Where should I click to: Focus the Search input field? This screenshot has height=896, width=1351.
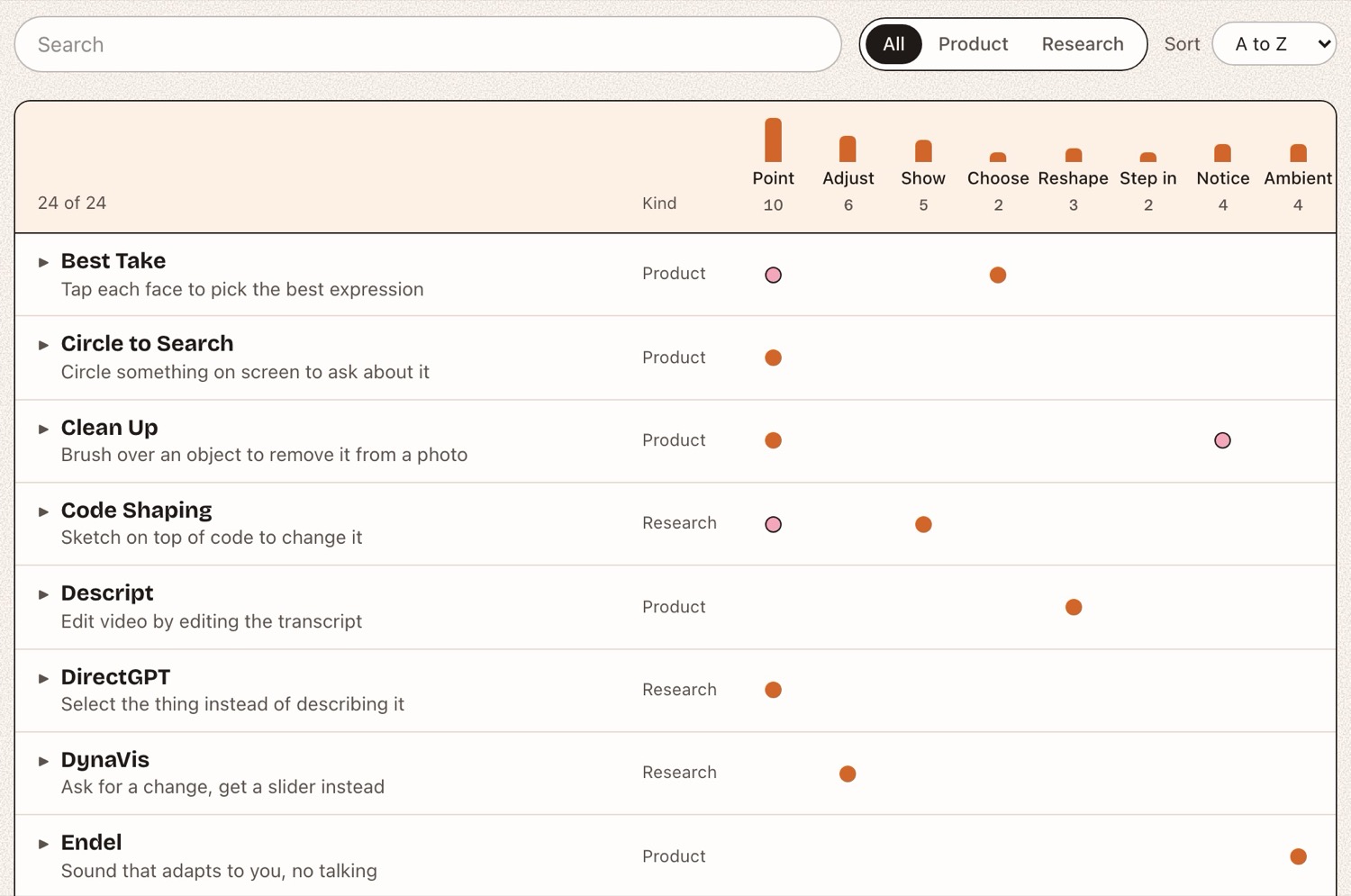(x=428, y=44)
